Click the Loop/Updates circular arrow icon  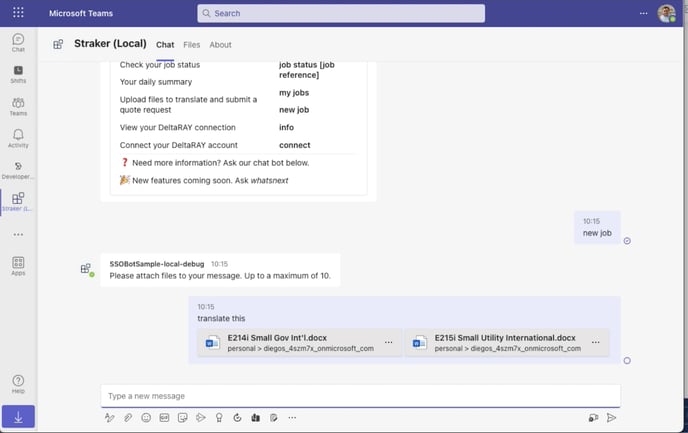coord(237,418)
